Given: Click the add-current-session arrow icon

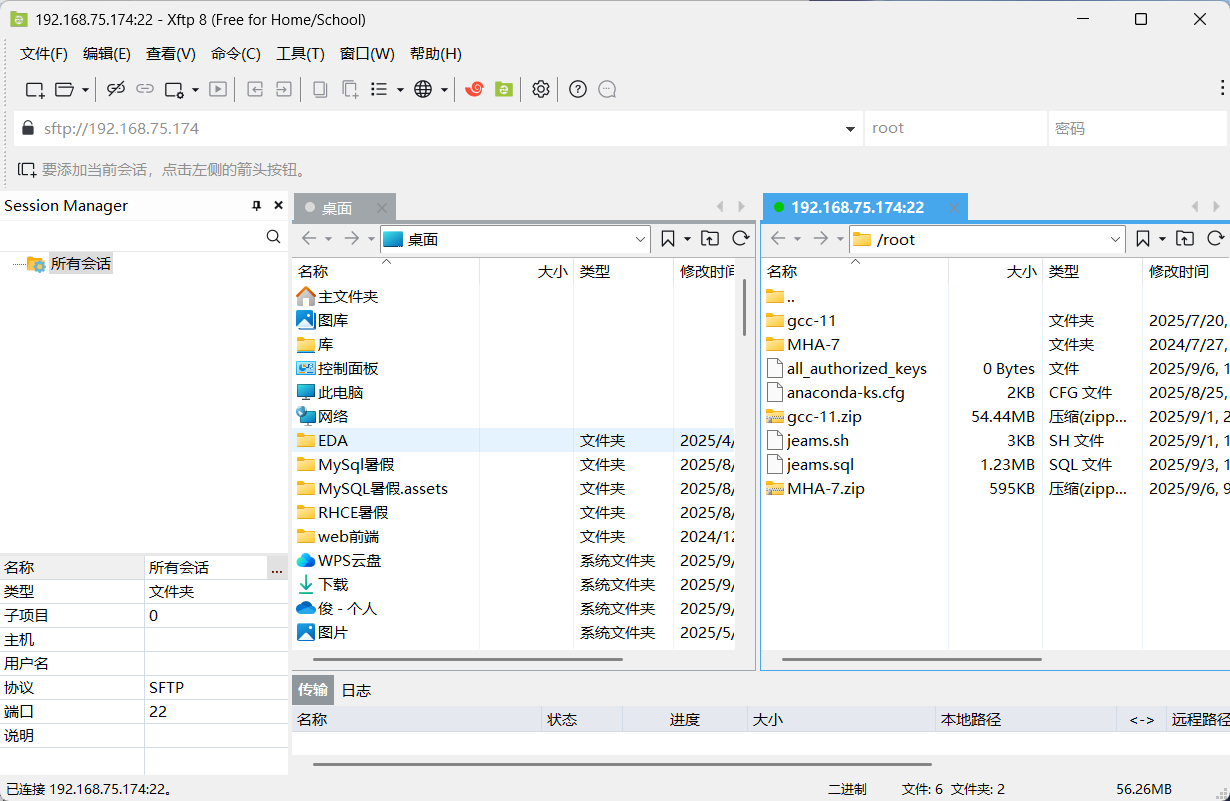Looking at the screenshot, I should [x=27, y=170].
